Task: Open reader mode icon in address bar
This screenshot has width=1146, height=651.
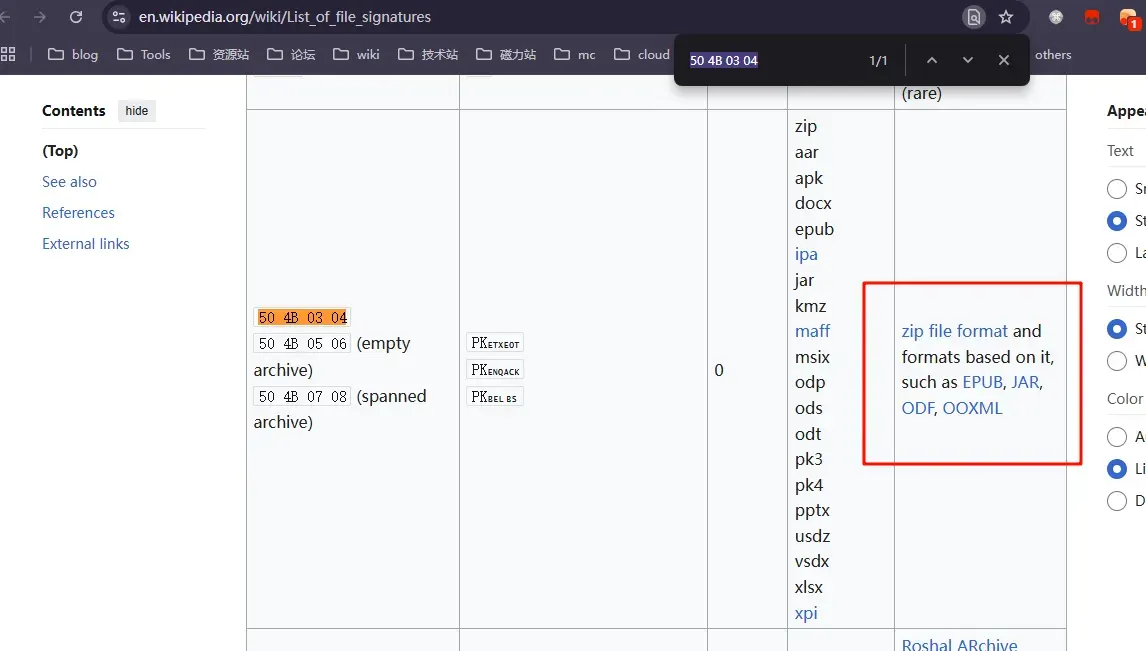Action: point(974,17)
